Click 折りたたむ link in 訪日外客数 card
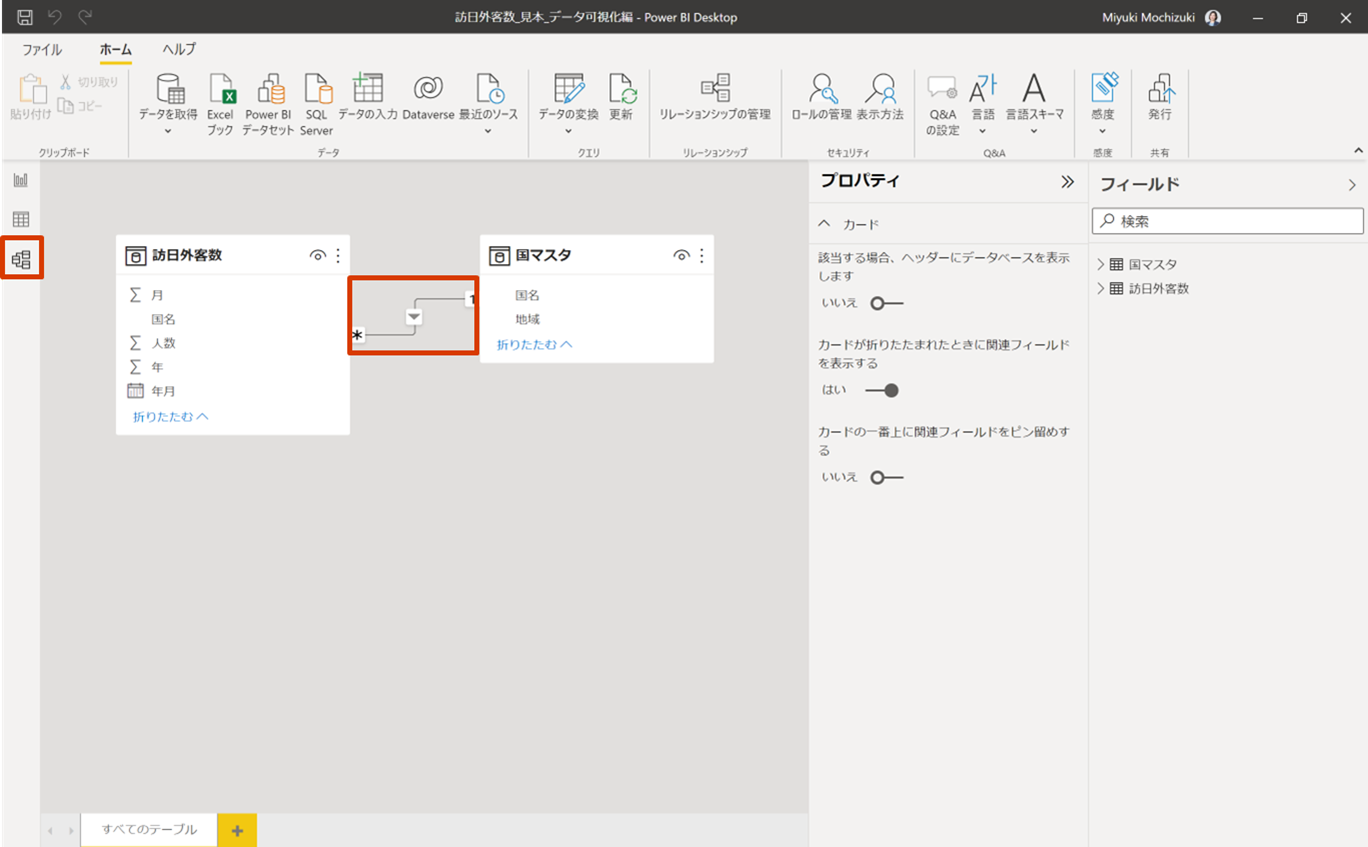The width and height of the screenshot is (1368, 847). point(171,416)
